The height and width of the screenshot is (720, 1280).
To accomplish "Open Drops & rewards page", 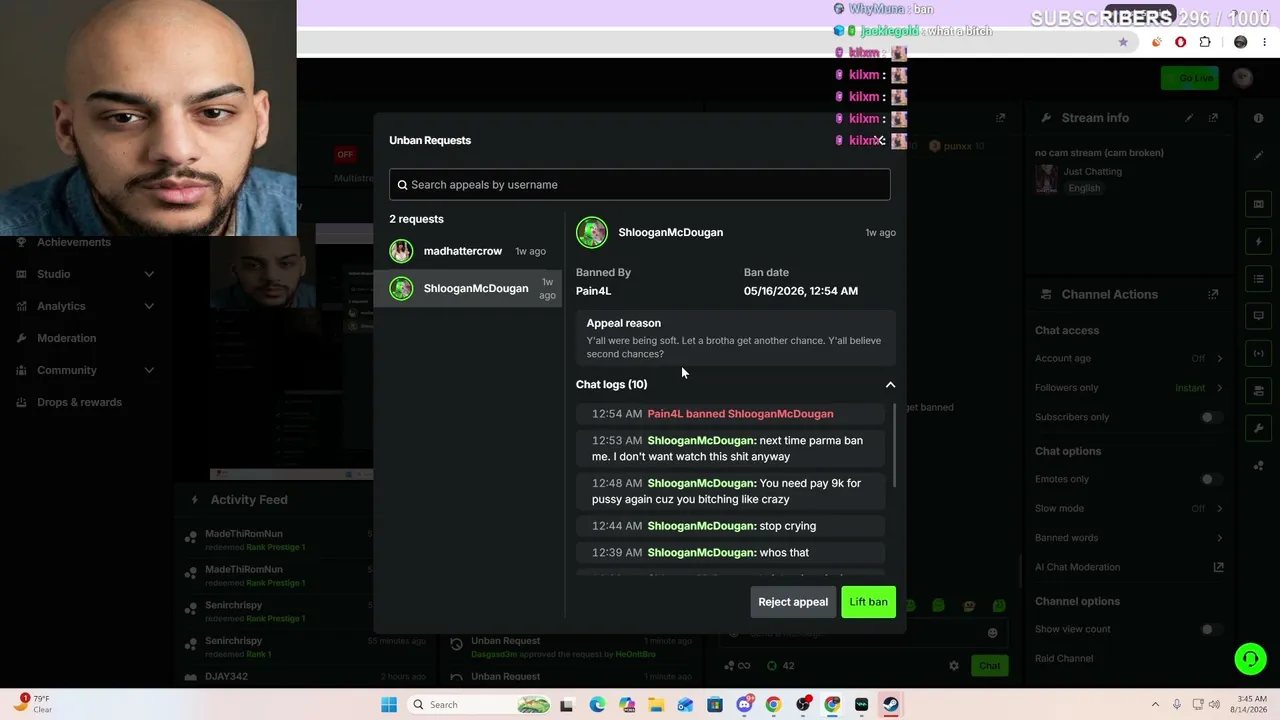I will [x=79, y=402].
